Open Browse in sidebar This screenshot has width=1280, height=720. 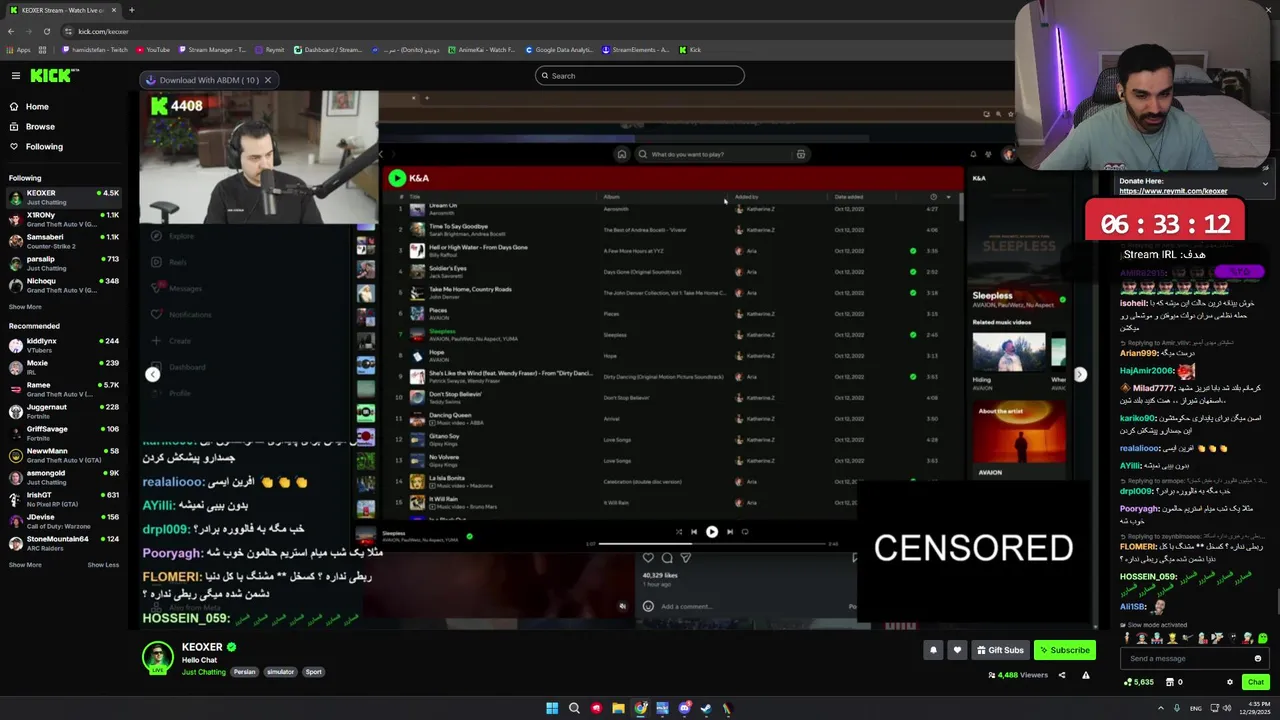40,126
